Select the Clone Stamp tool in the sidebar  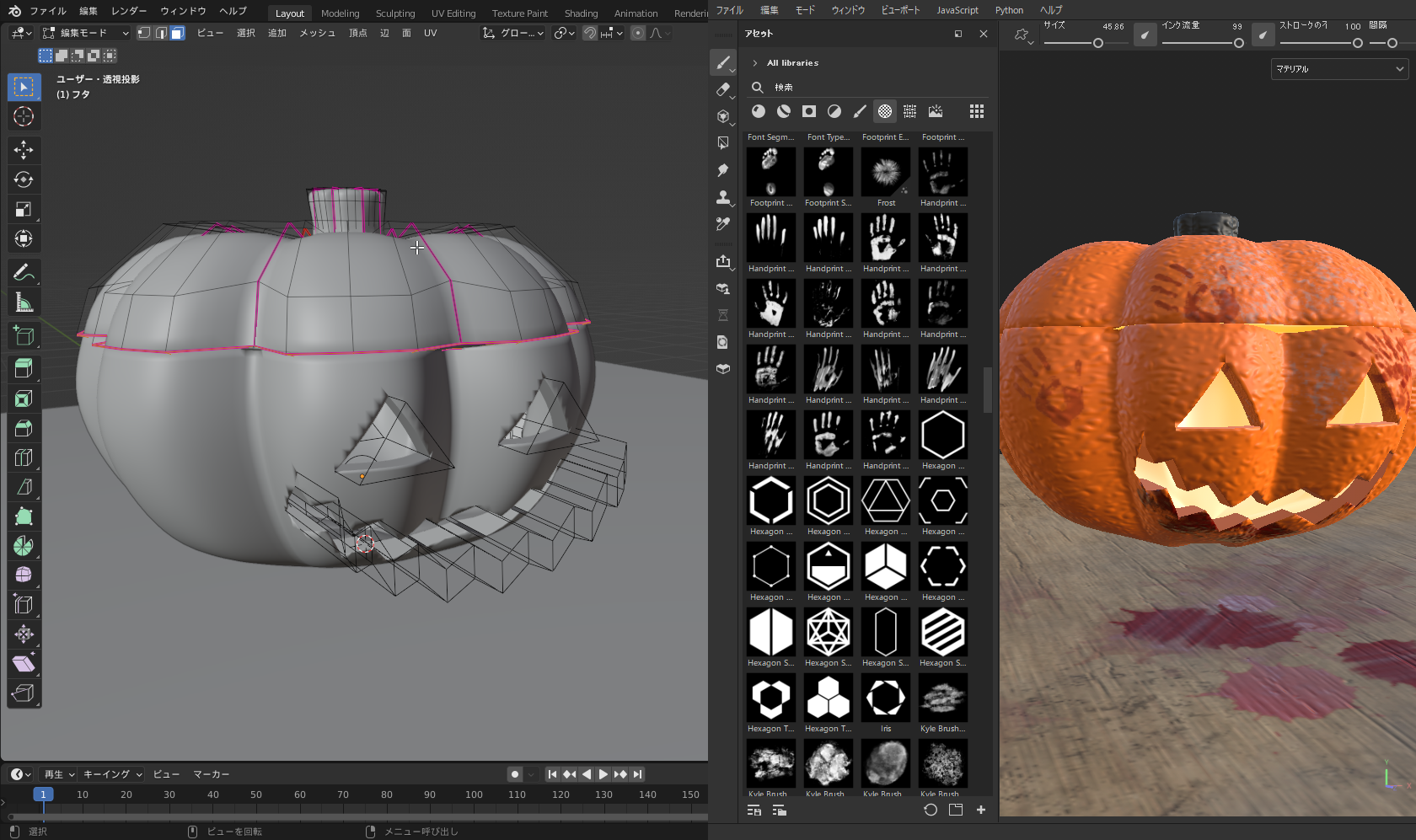pyautogui.click(x=723, y=197)
